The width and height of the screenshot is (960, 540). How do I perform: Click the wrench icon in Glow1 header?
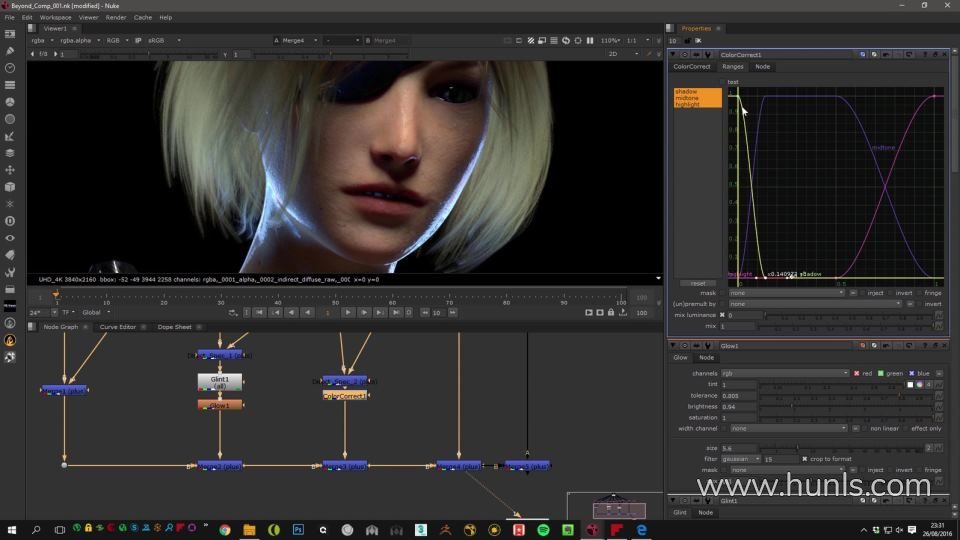[x=708, y=346]
